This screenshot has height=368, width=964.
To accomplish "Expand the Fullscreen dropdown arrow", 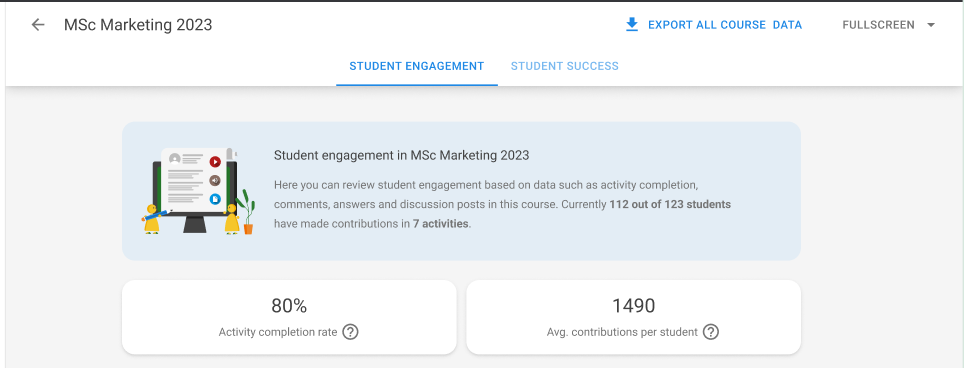I will (931, 25).
